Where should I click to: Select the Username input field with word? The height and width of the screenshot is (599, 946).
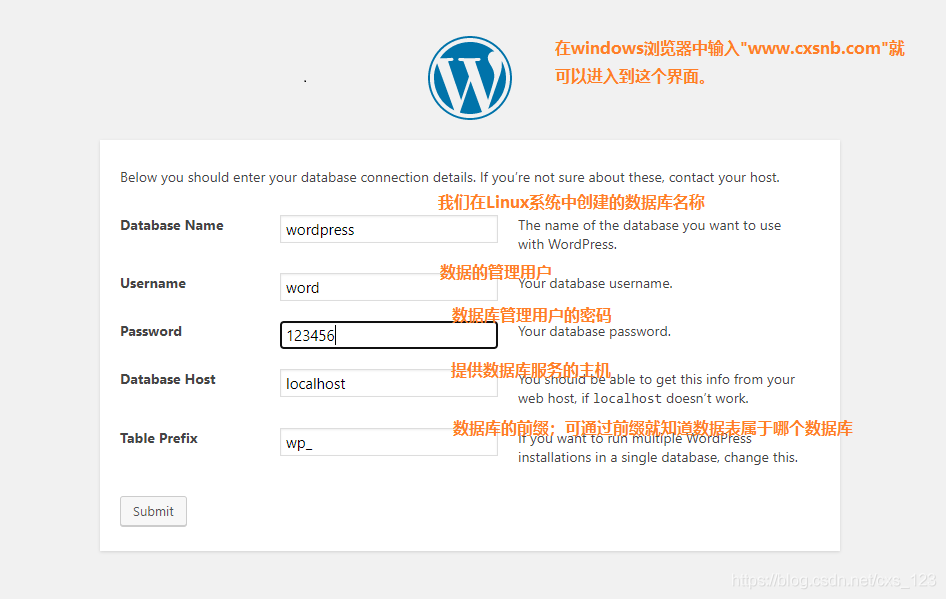389,287
